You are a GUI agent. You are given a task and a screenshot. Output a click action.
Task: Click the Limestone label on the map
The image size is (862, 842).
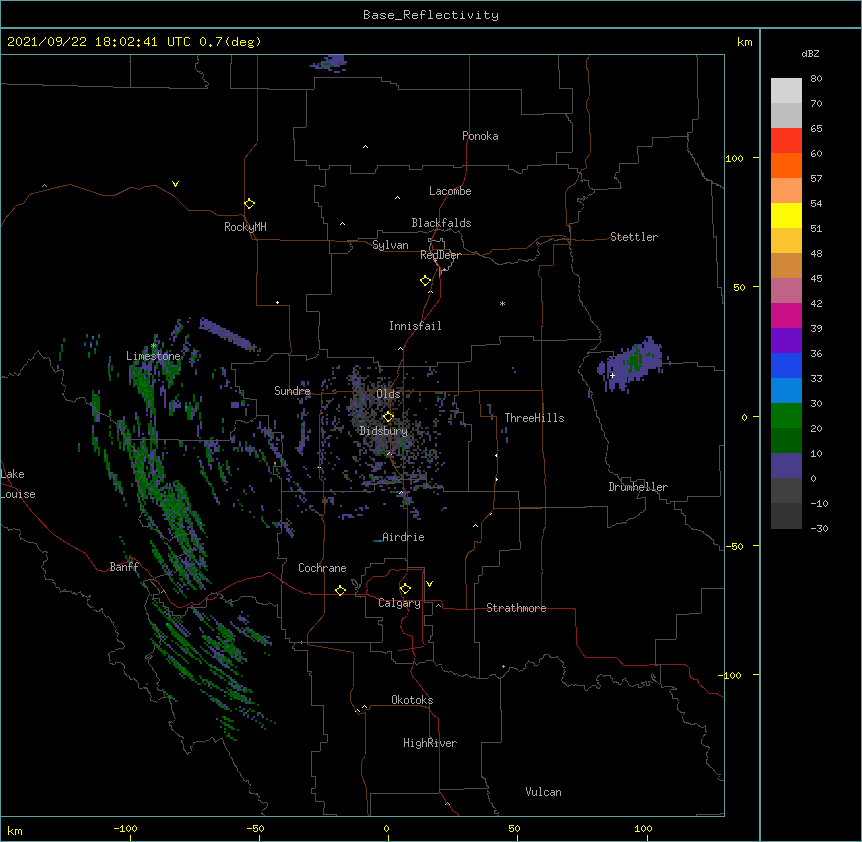[153, 356]
